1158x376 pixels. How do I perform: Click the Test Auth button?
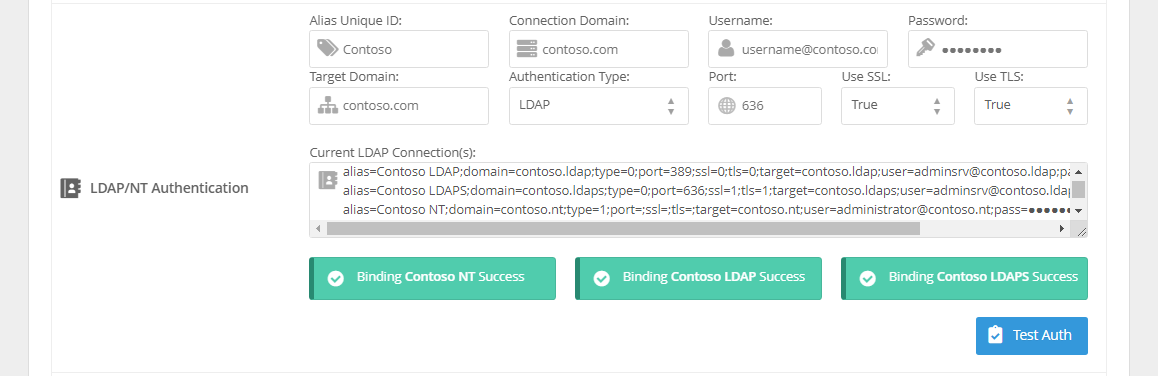pyautogui.click(x=1032, y=335)
